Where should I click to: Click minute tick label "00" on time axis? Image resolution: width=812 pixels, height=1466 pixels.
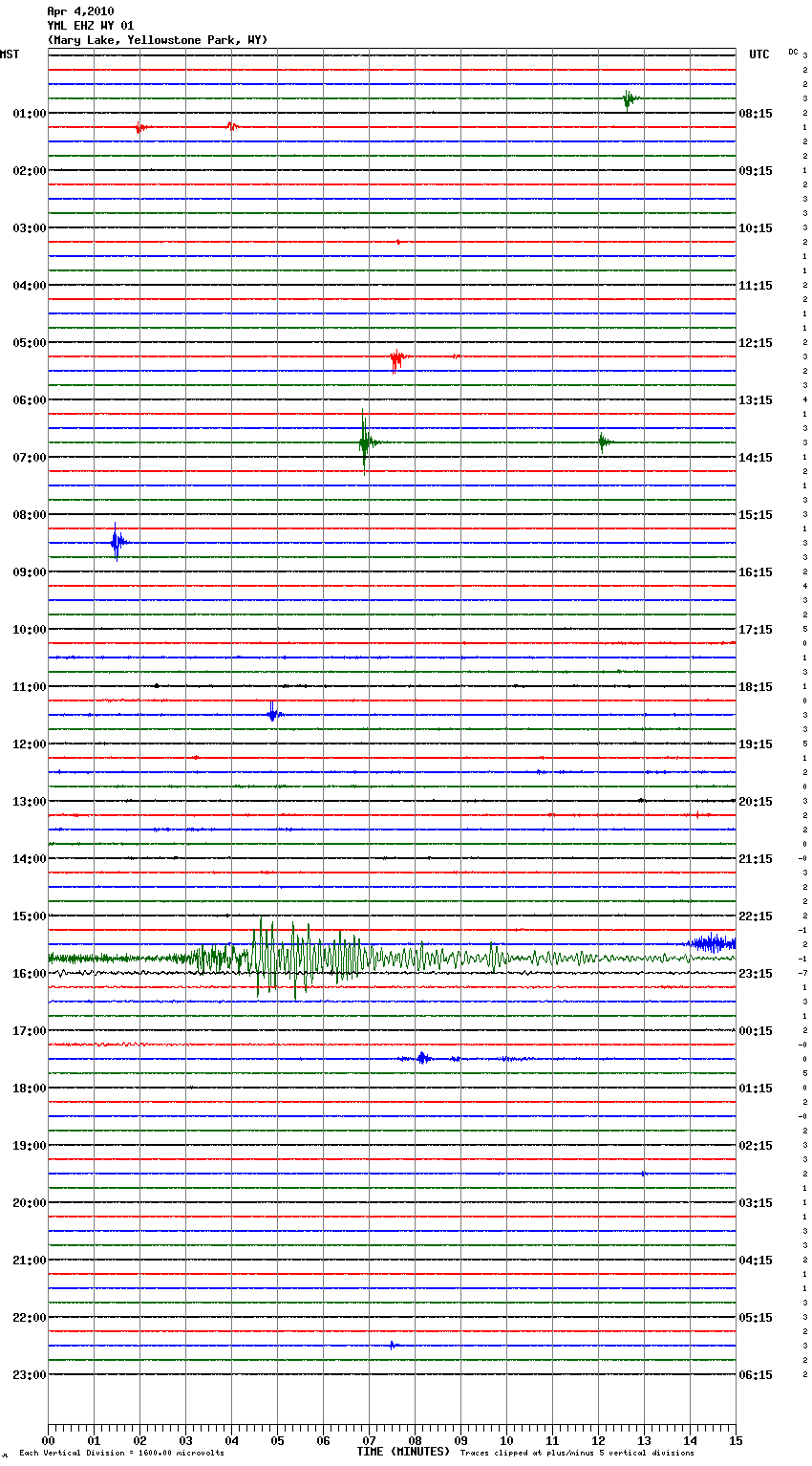tap(48, 1440)
